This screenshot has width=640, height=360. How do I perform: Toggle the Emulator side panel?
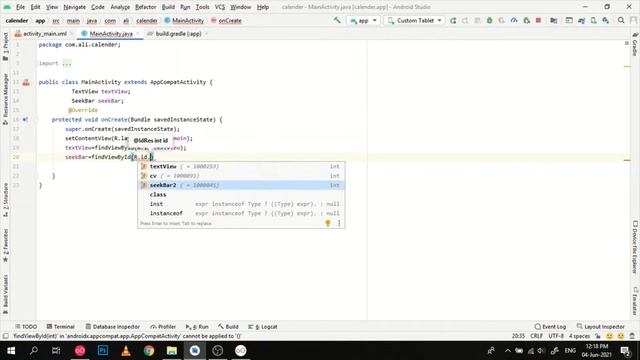[635, 301]
